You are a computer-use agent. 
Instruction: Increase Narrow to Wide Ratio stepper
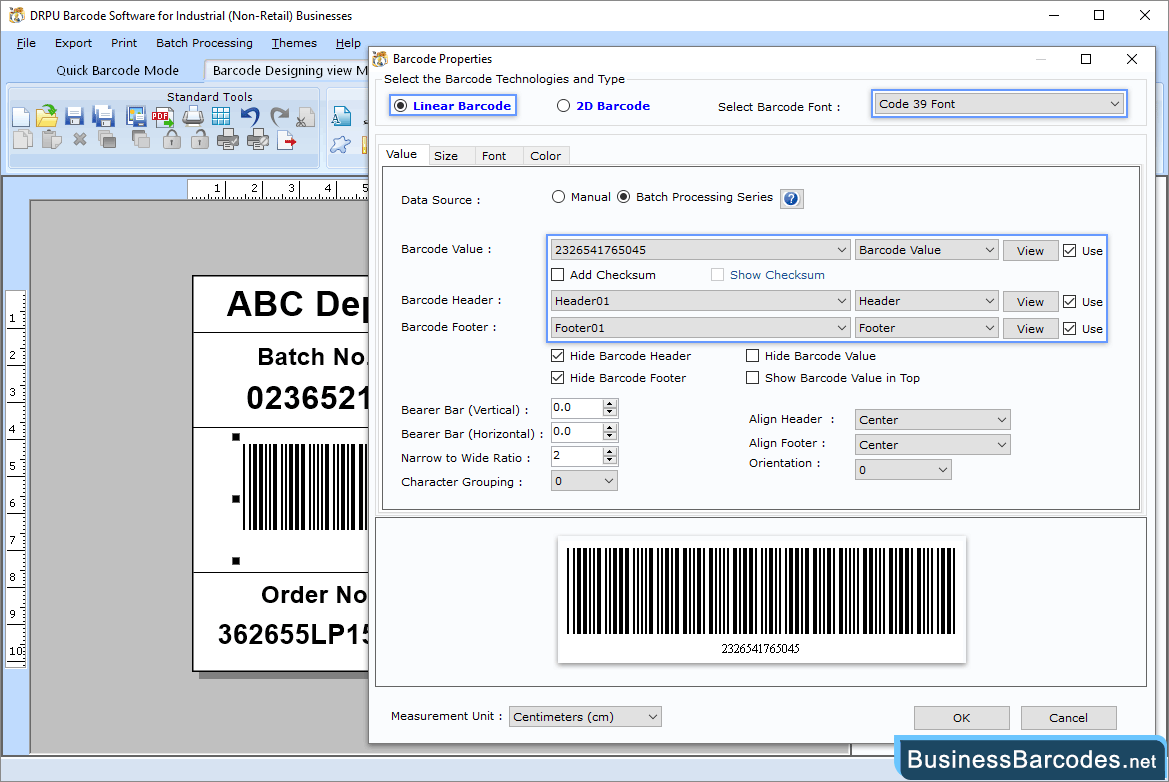tap(610, 452)
